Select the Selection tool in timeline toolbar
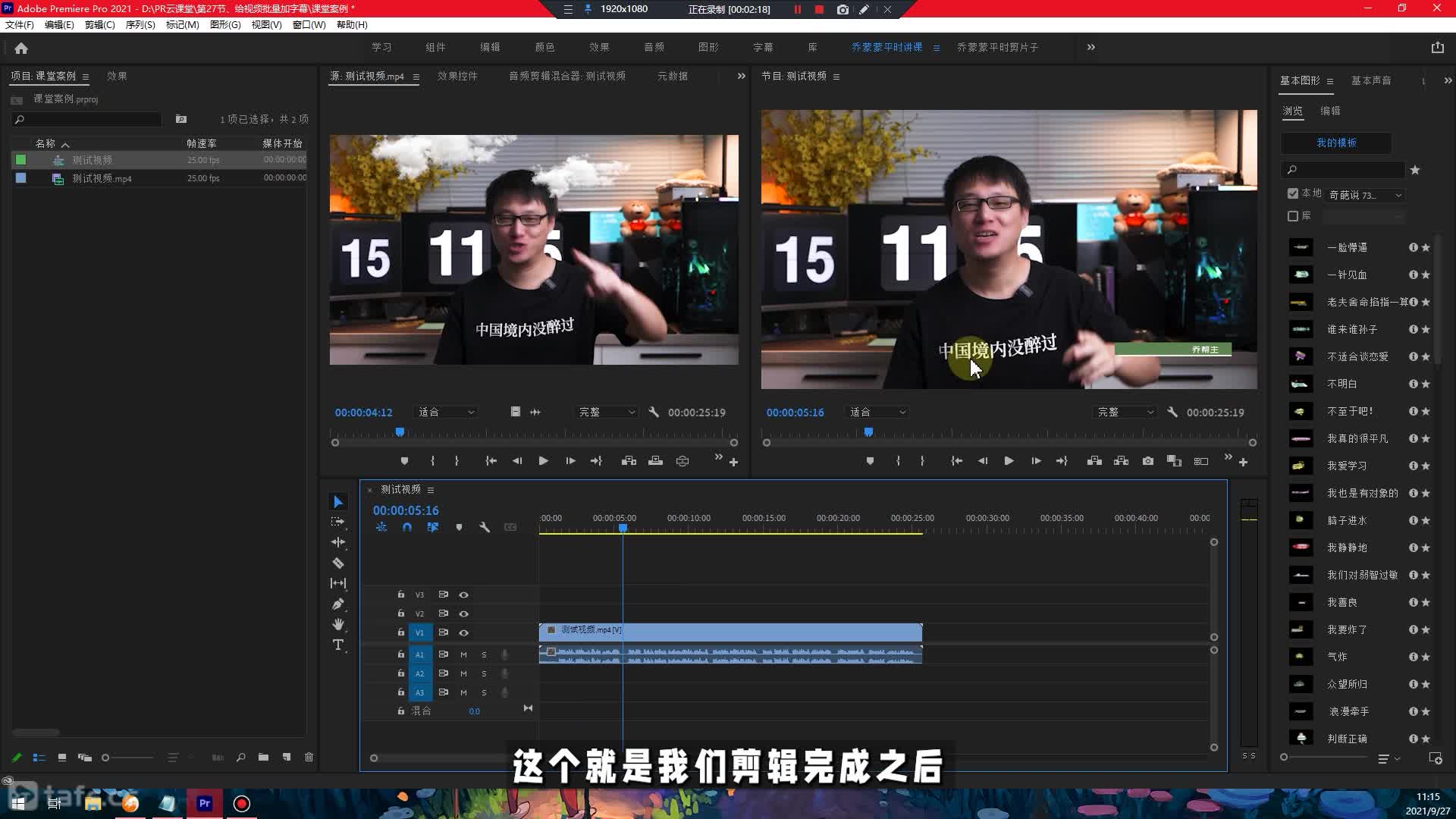 coord(338,502)
